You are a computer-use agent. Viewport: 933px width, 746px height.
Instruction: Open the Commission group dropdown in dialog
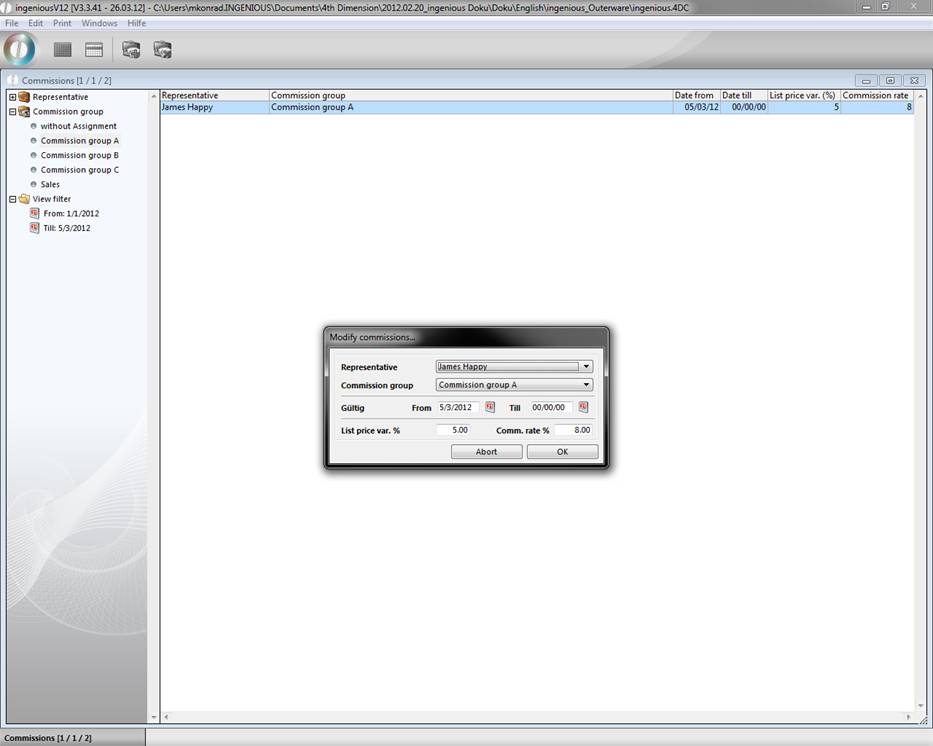pos(586,385)
